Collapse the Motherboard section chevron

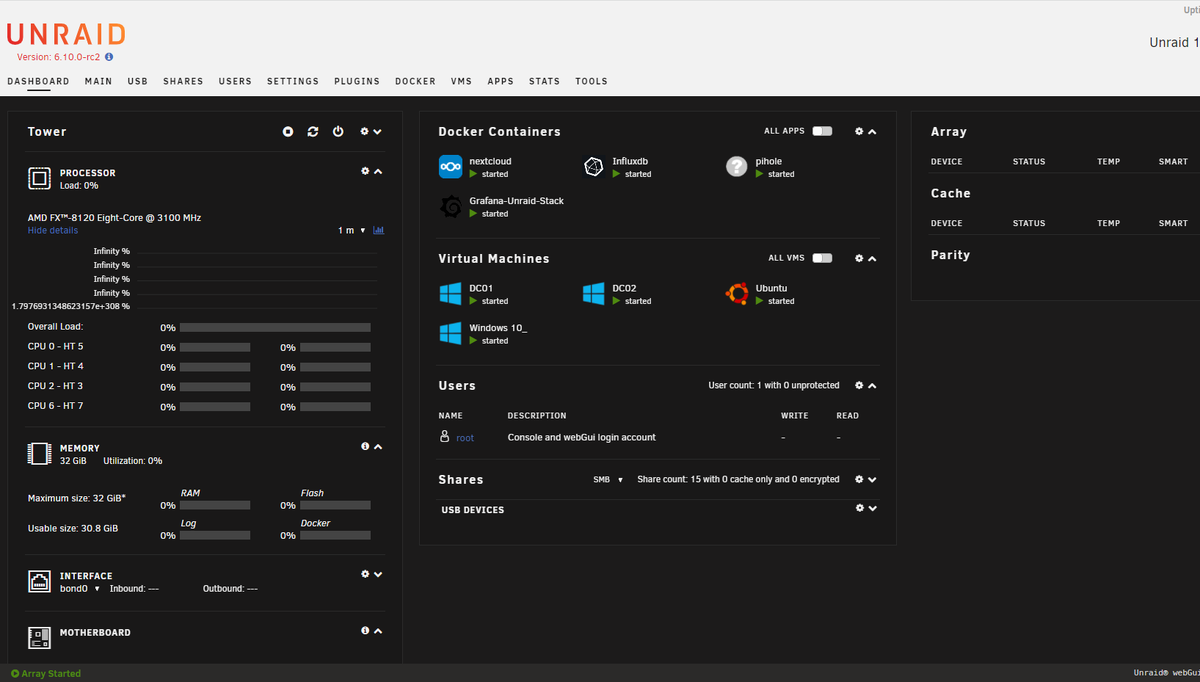(x=378, y=631)
